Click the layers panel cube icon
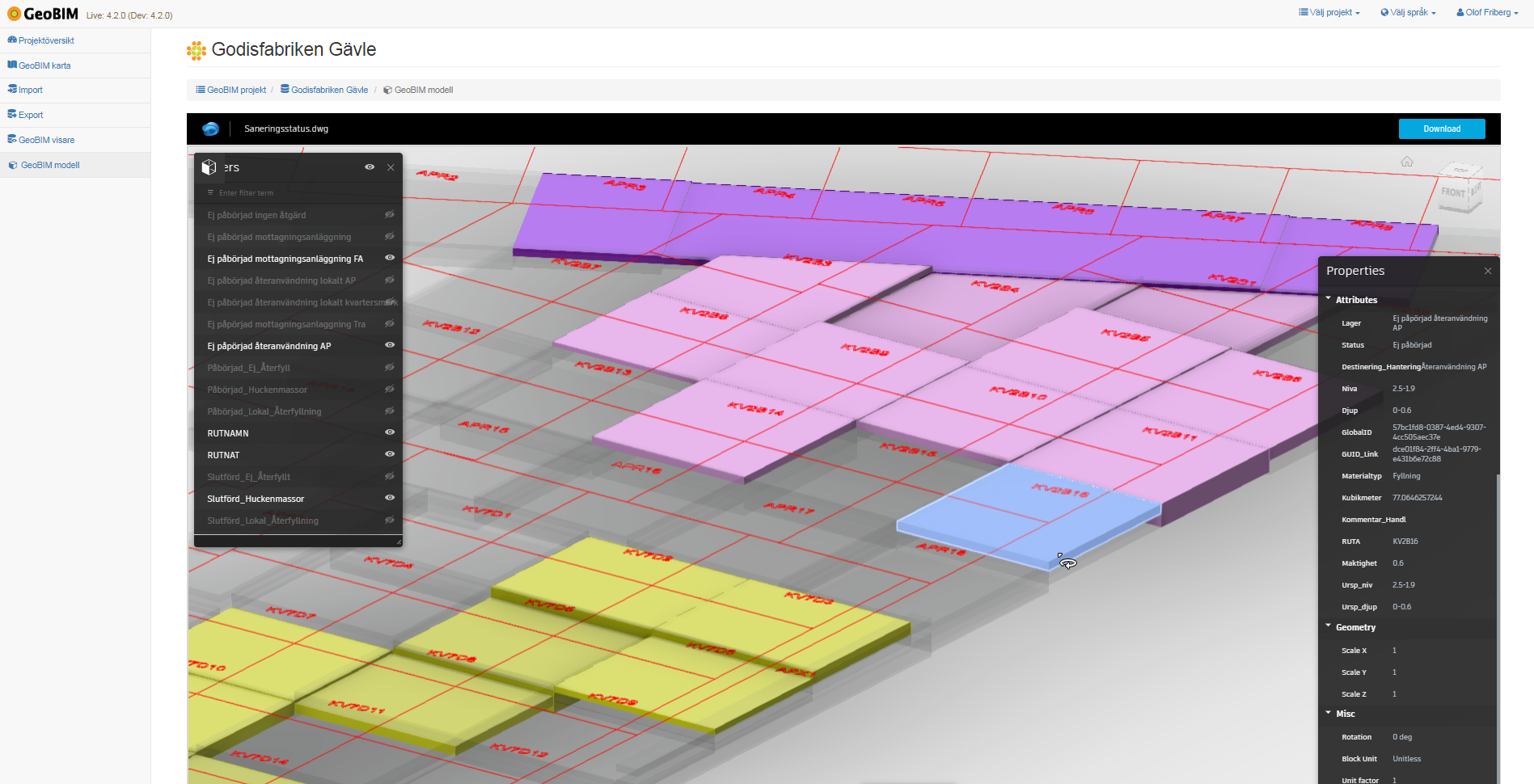The width and height of the screenshot is (1534, 784). [209, 167]
